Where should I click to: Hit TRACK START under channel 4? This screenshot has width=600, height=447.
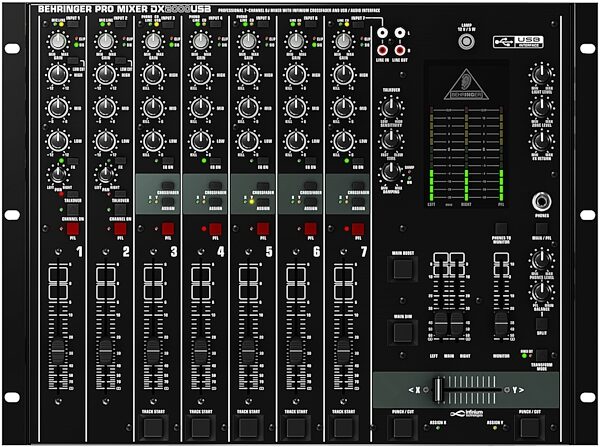pyautogui.click(x=201, y=427)
